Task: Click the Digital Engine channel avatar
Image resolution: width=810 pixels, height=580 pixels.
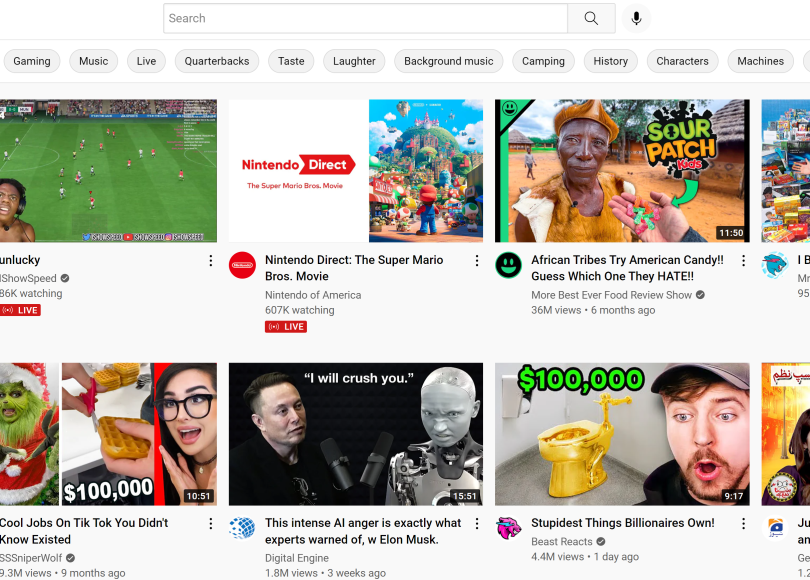Action: click(242, 528)
